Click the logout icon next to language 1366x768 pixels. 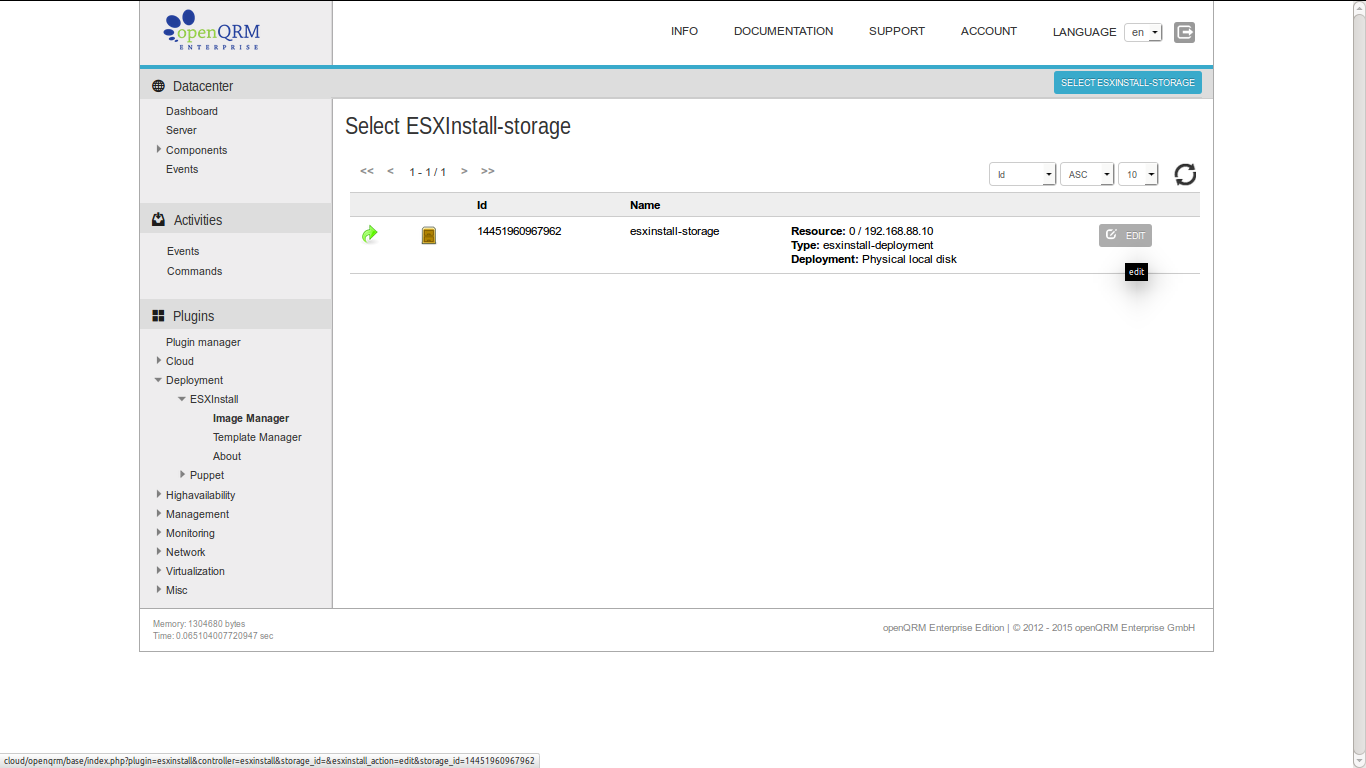point(1184,32)
